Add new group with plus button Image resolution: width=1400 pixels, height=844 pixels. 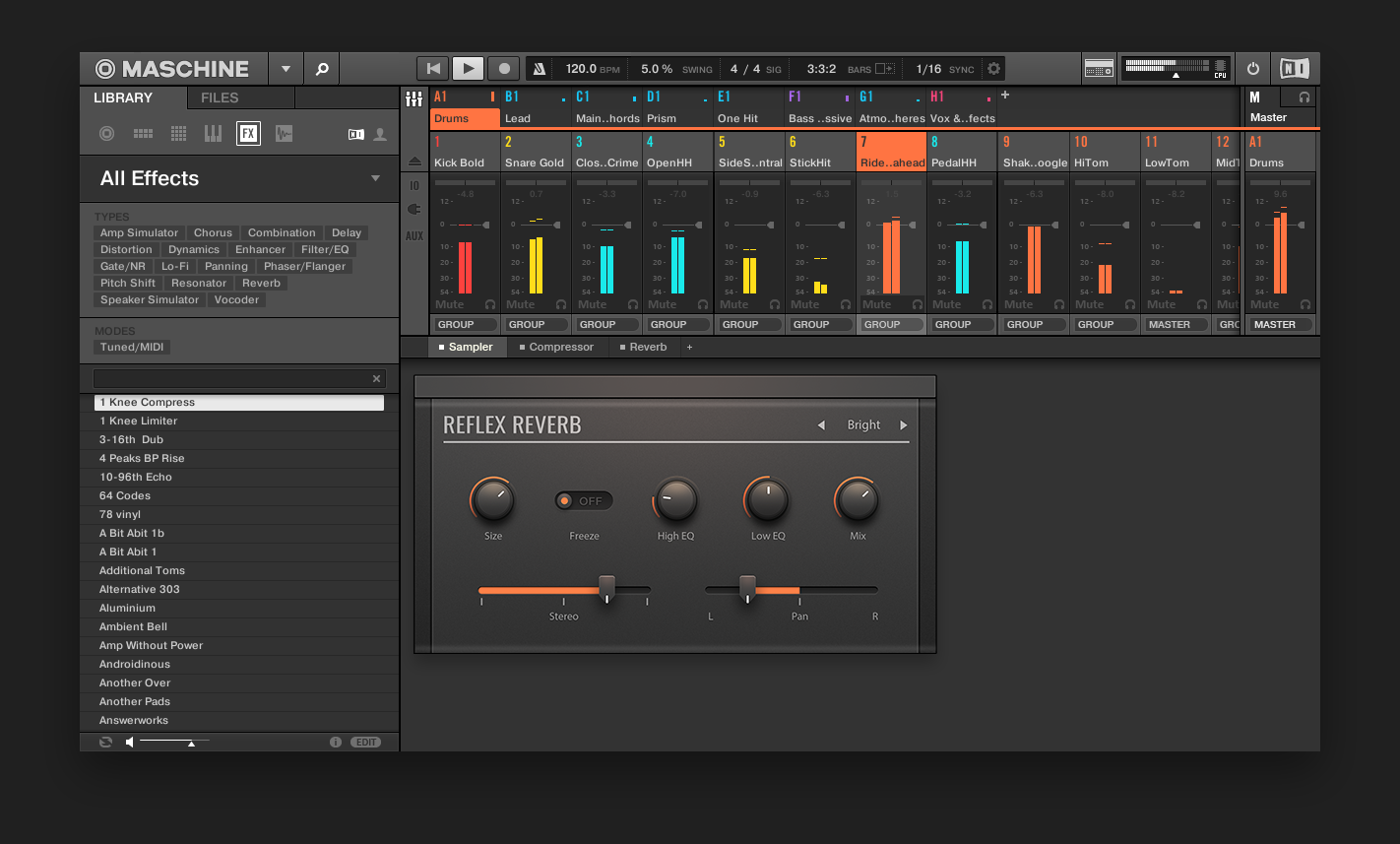[x=1005, y=96]
